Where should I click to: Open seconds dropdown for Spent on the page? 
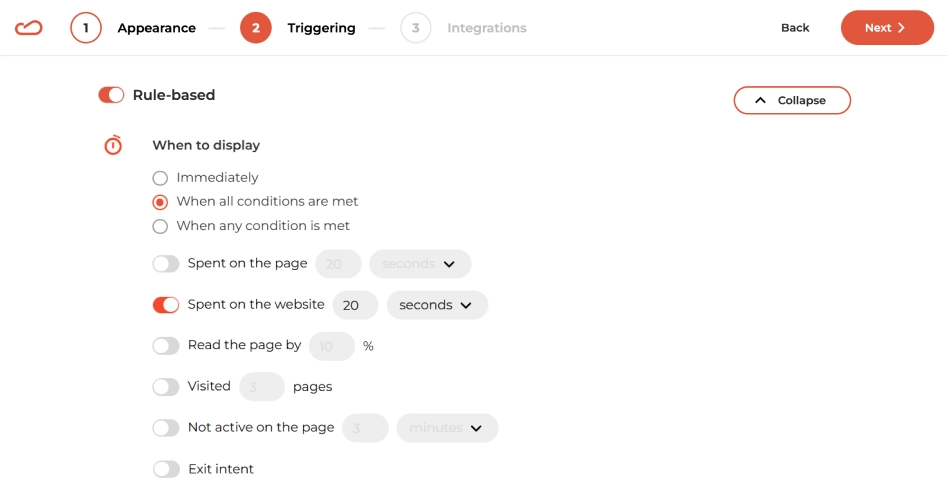tap(420, 264)
